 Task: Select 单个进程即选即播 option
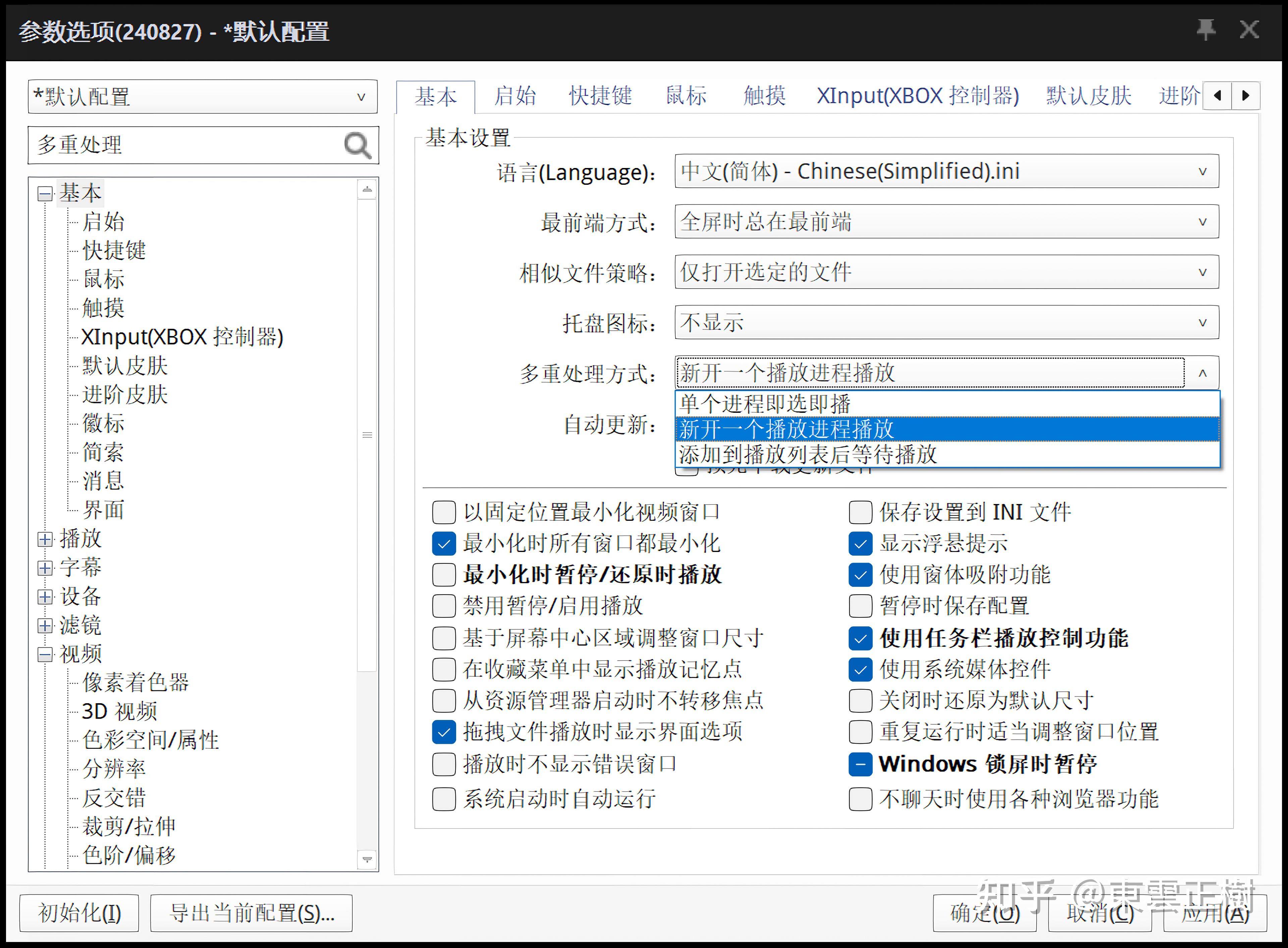[x=947, y=404]
